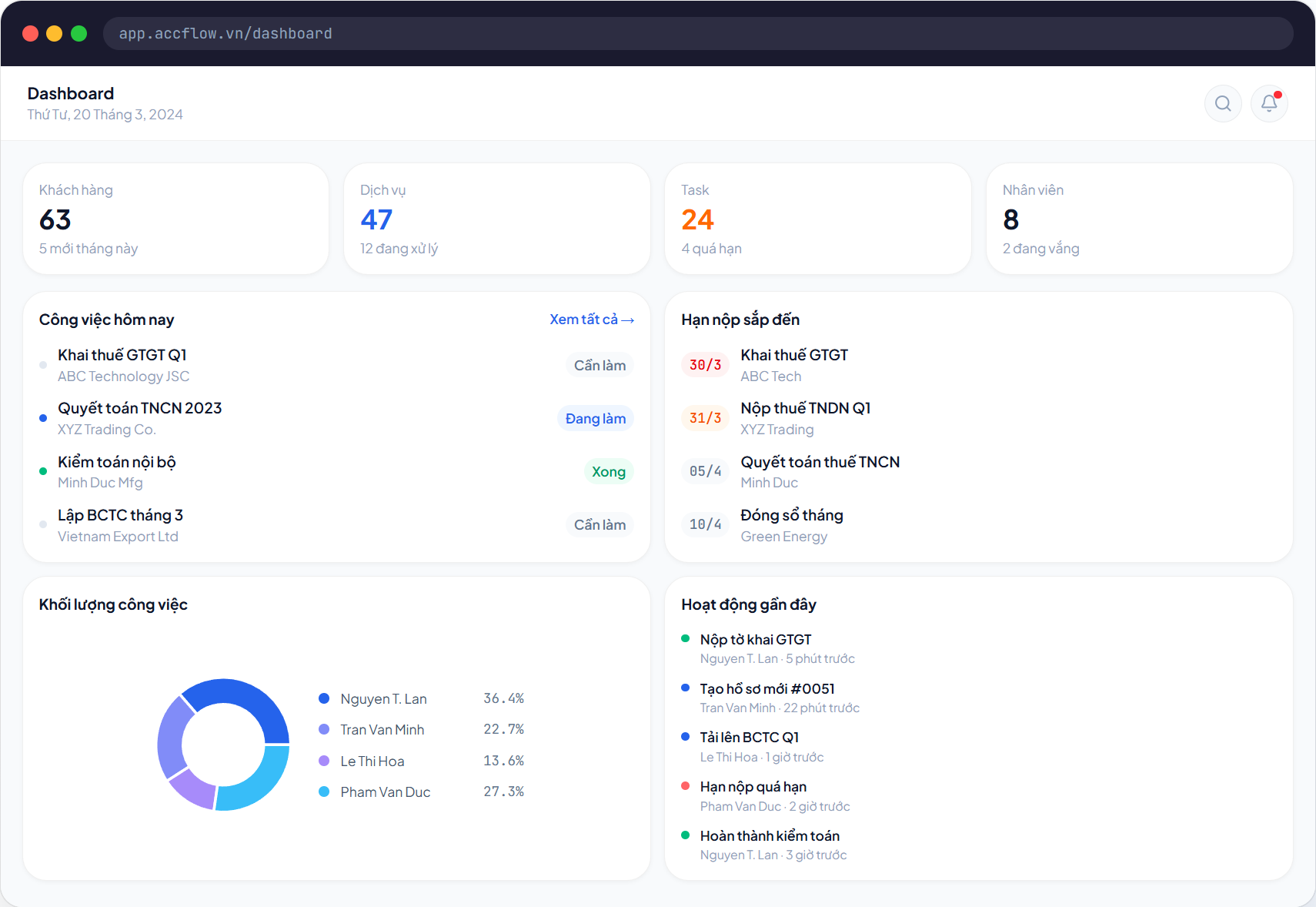Select the 22.7% workload value

(x=503, y=729)
